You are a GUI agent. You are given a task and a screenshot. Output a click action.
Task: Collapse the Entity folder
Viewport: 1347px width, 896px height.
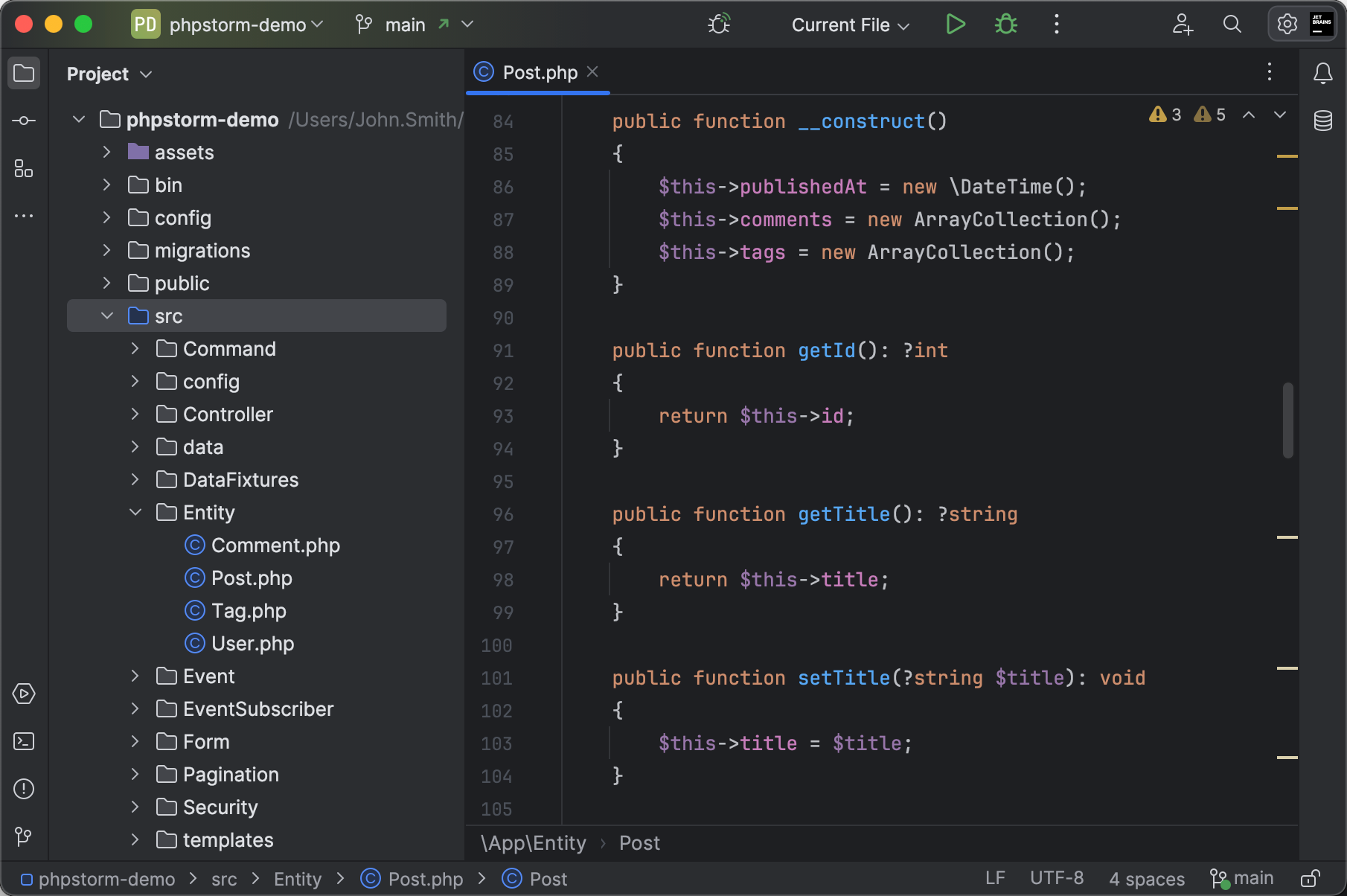(135, 512)
